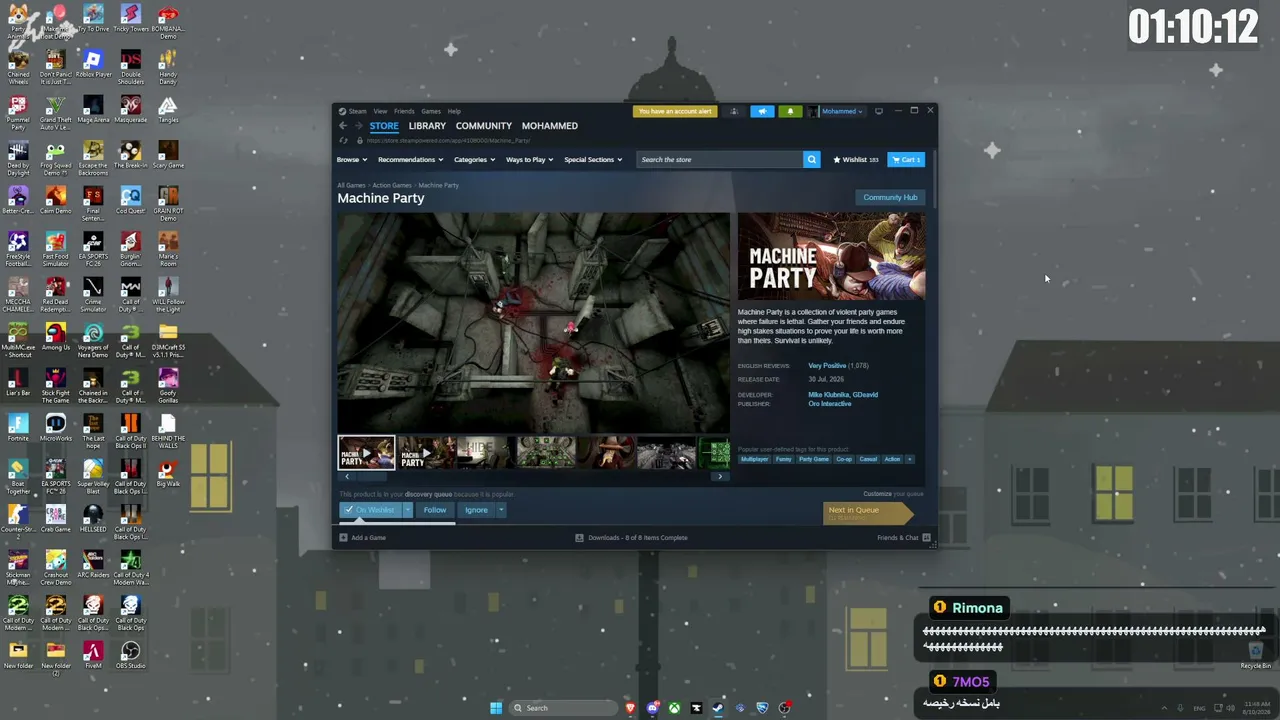Select the Fortnite desktop icon
1280x720 pixels.
point(18,428)
